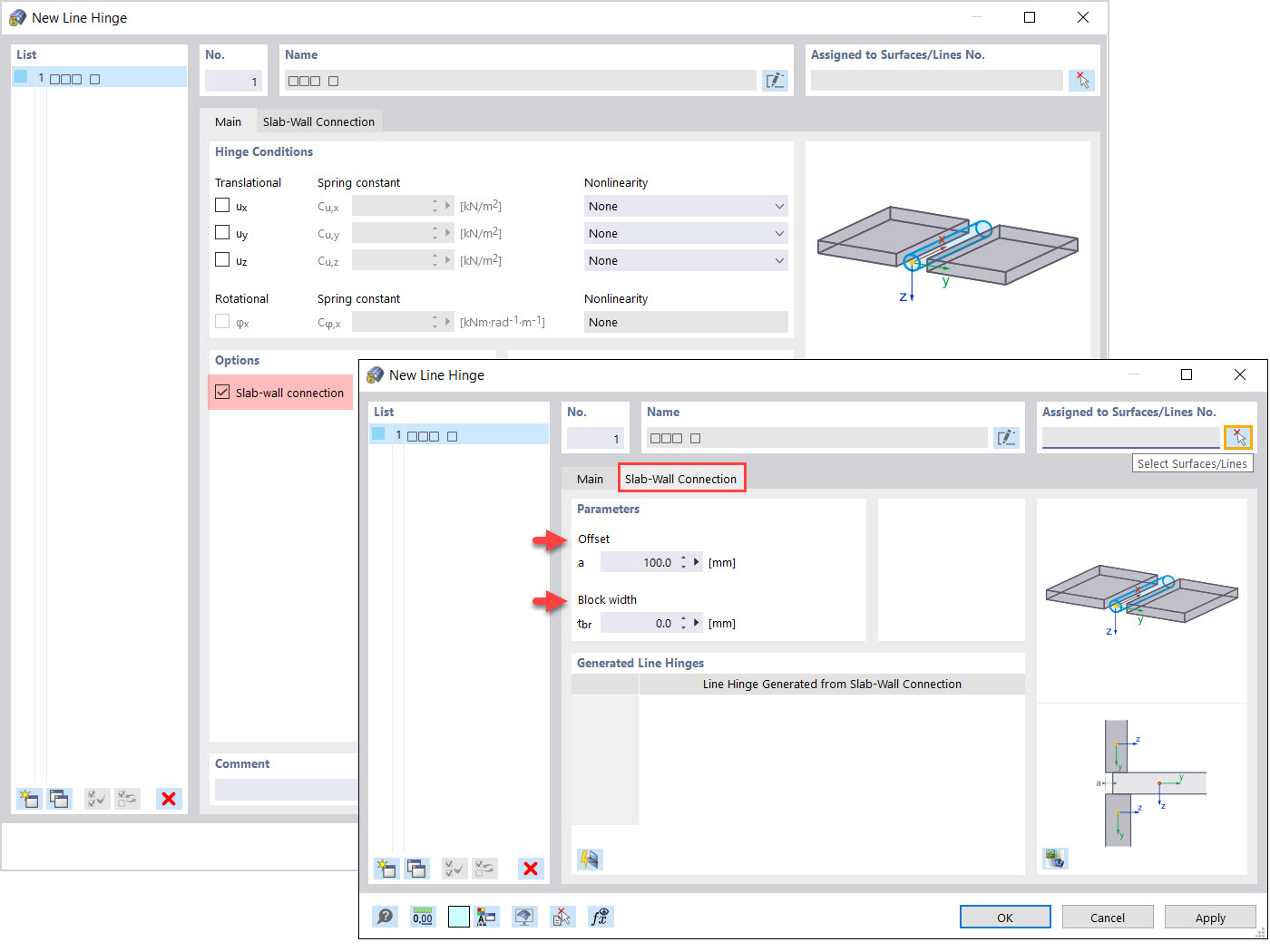Screen dimensions: 1270x952
Task: Click the monitor view settings icon
Action: pyautogui.click(x=524, y=917)
